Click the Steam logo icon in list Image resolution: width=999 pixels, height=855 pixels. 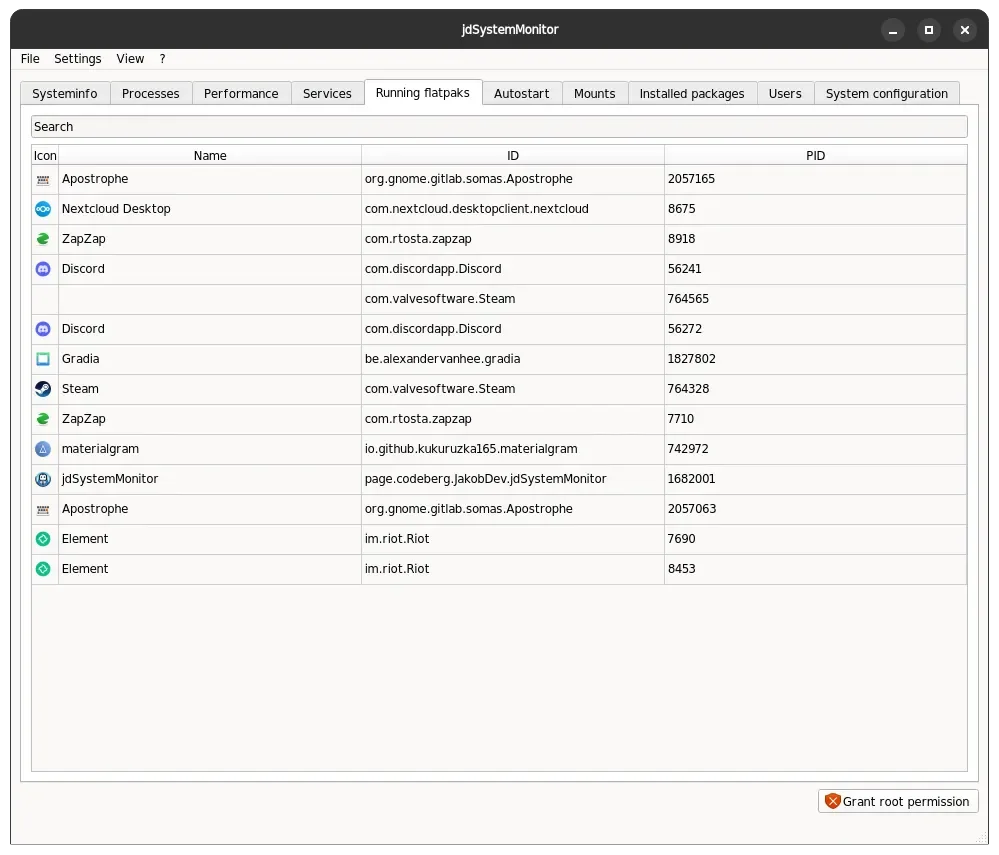43,389
